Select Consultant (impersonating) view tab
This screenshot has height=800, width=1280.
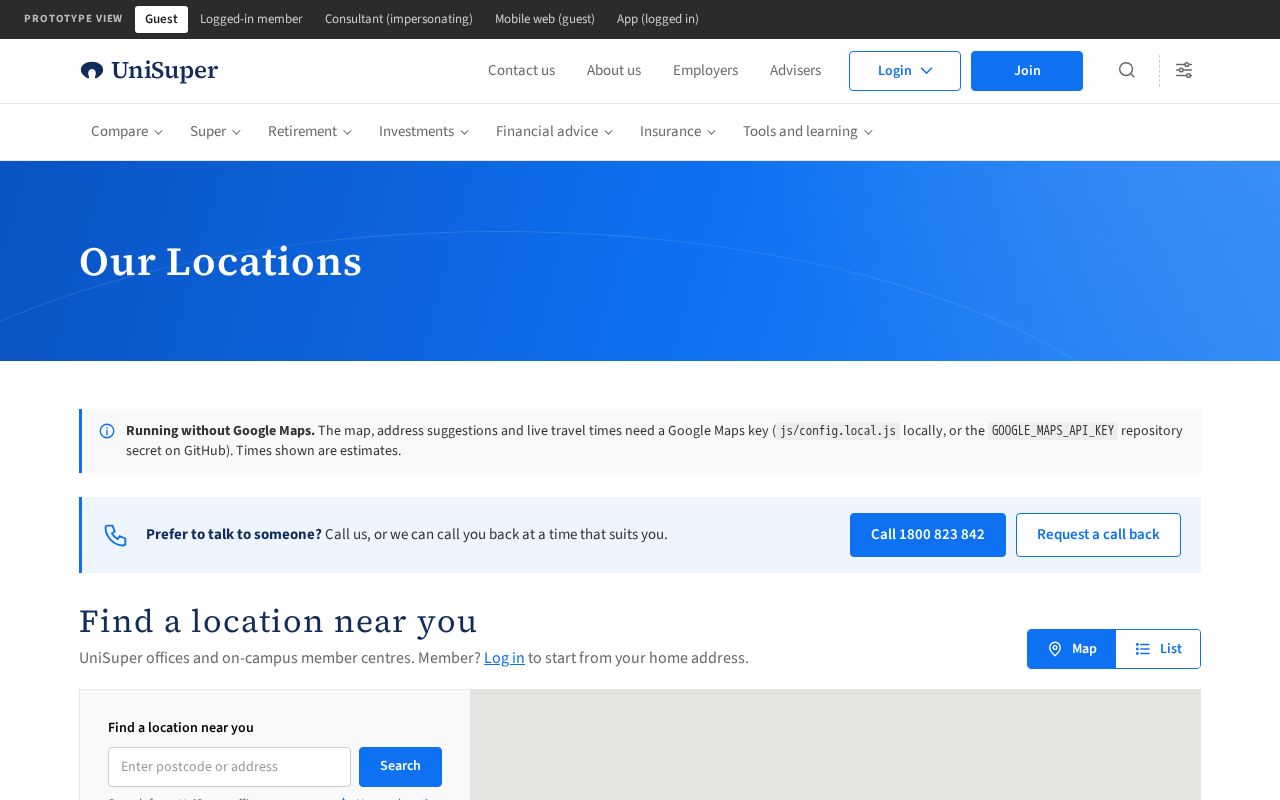point(399,19)
